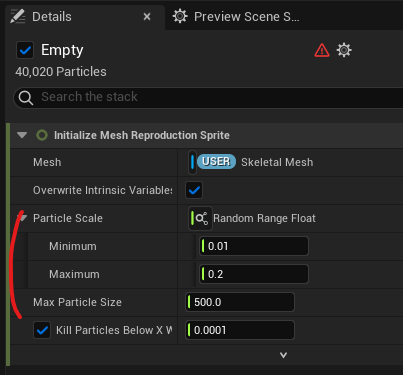Collapse Initialize Mesh Reproduction Sprite module
The height and width of the screenshot is (375, 403).
pyautogui.click(x=22, y=135)
